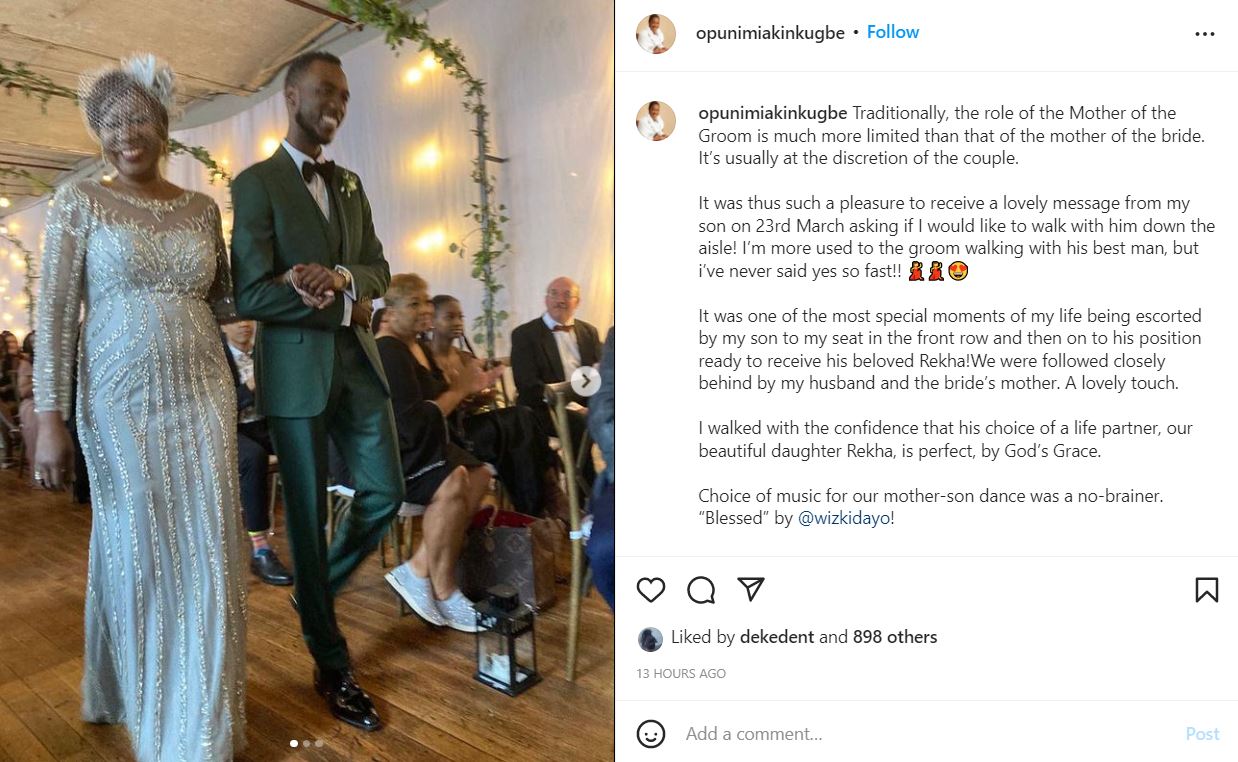This screenshot has width=1238, height=762.
Task: Open username link in caption
Action: click(773, 113)
